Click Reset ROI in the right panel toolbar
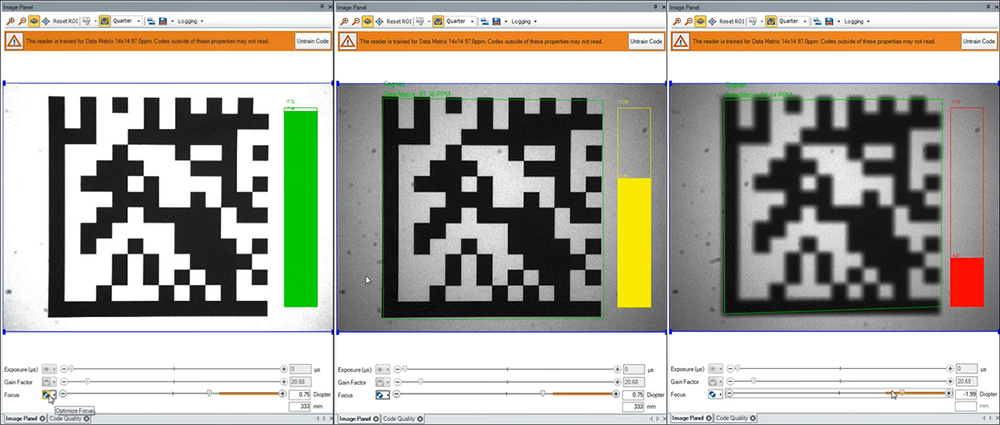The width and height of the screenshot is (1000, 425). 732,21
